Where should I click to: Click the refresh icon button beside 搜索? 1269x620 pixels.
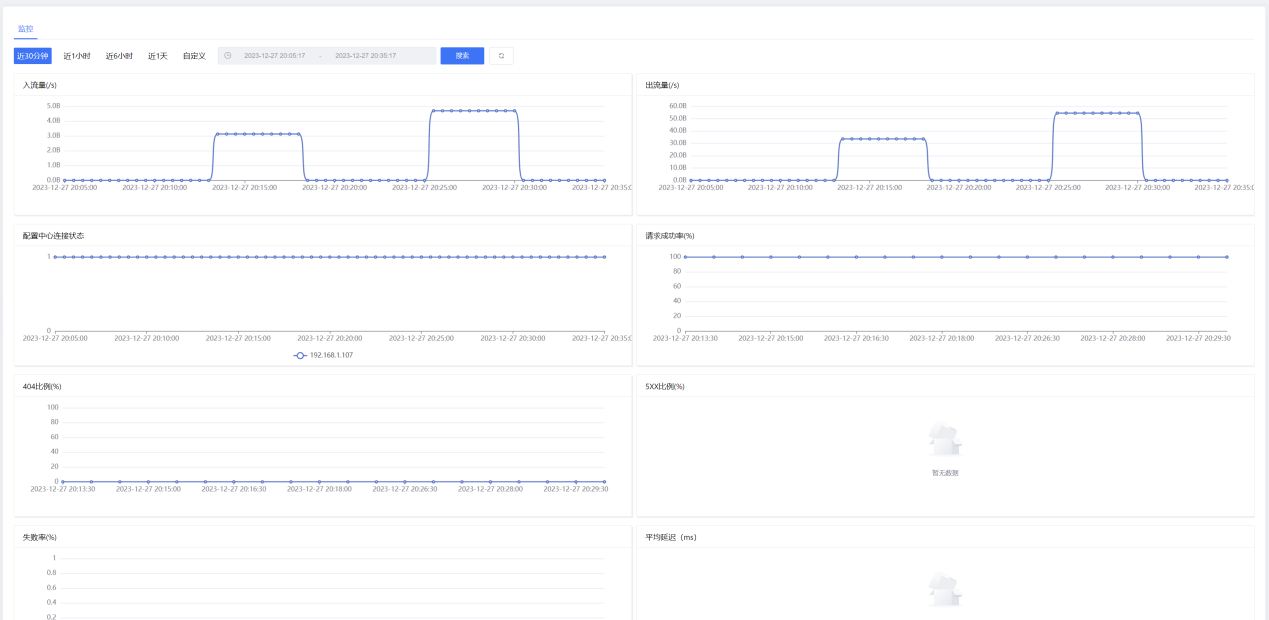click(501, 56)
